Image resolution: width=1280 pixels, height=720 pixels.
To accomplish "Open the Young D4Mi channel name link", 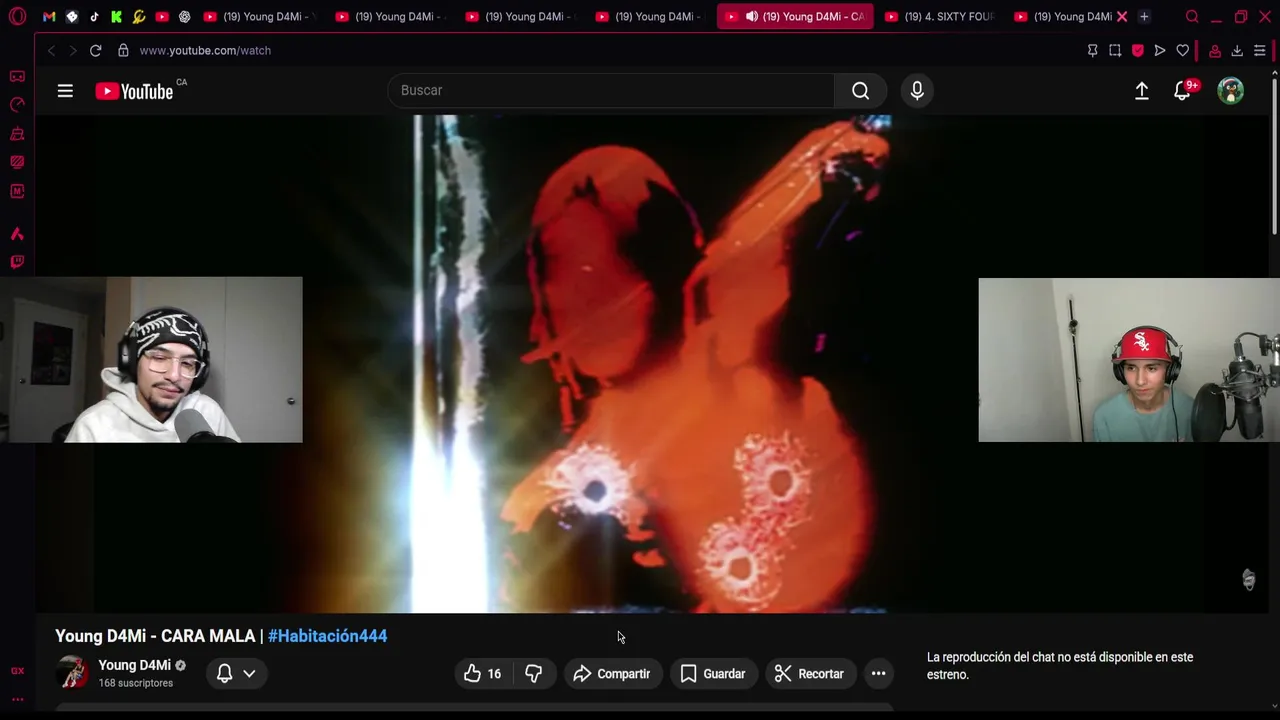I will pos(134,665).
